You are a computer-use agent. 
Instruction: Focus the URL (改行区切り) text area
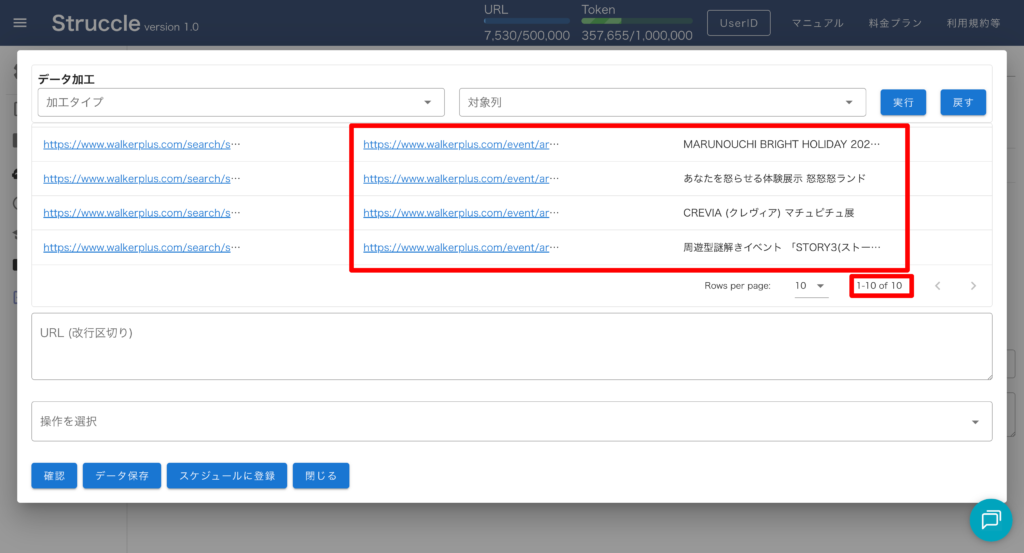coord(511,347)
